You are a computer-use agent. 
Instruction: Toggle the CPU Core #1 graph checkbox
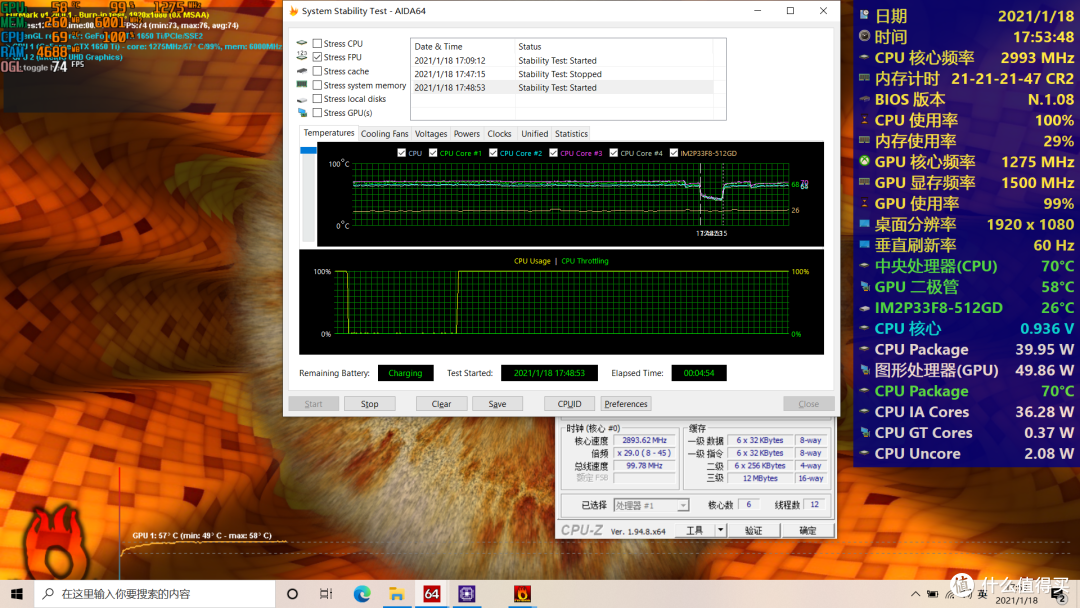[433, 153]
